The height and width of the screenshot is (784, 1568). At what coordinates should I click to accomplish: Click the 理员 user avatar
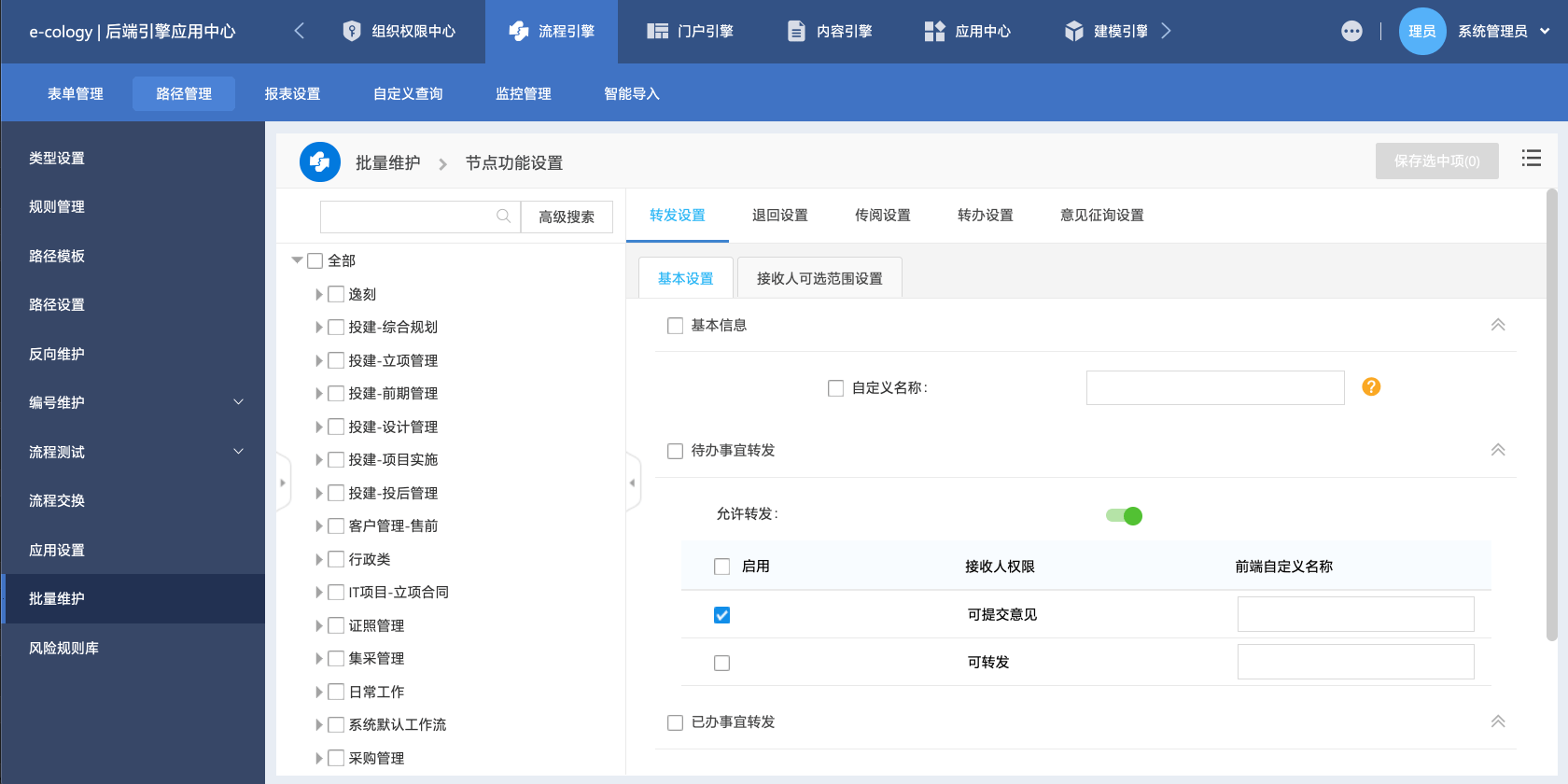[1422, 31]
